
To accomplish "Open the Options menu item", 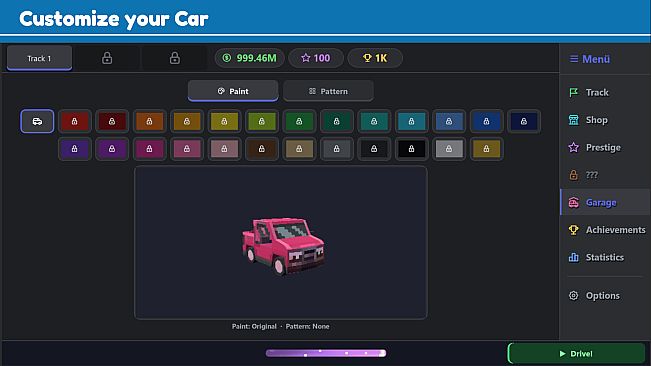I will [605, 295].
